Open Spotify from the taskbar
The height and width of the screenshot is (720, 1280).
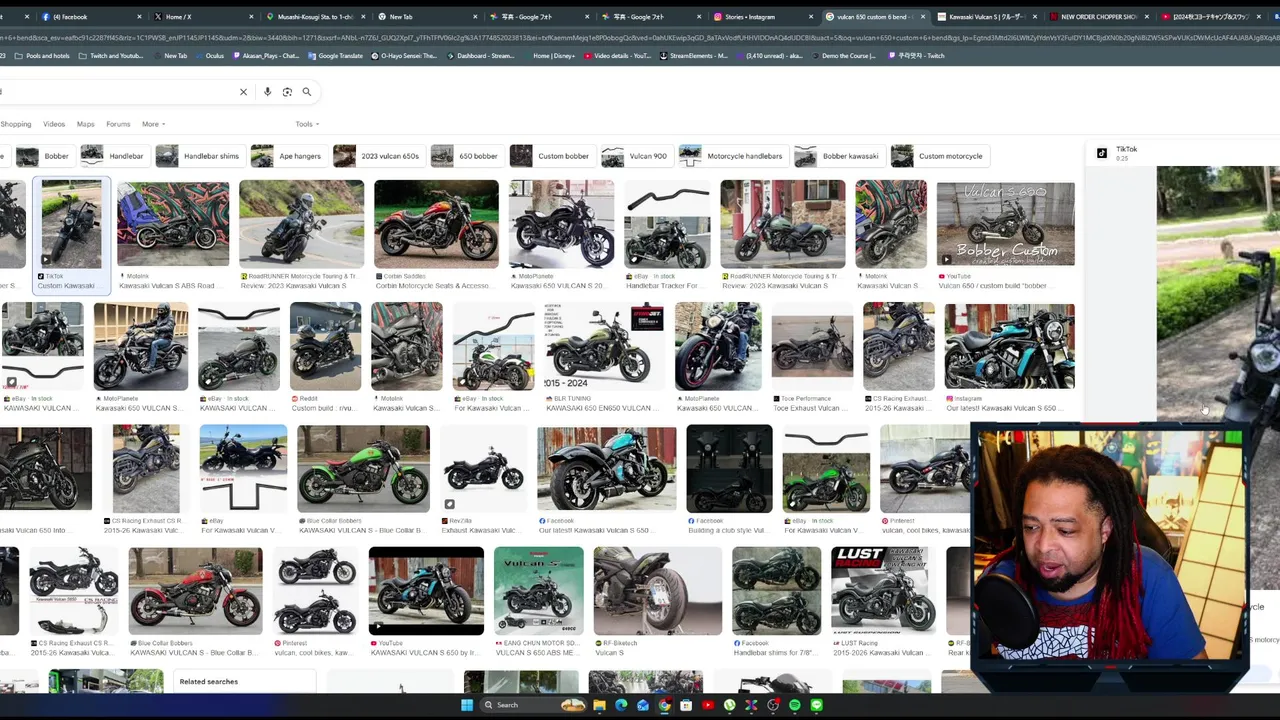tap(795, 705)
